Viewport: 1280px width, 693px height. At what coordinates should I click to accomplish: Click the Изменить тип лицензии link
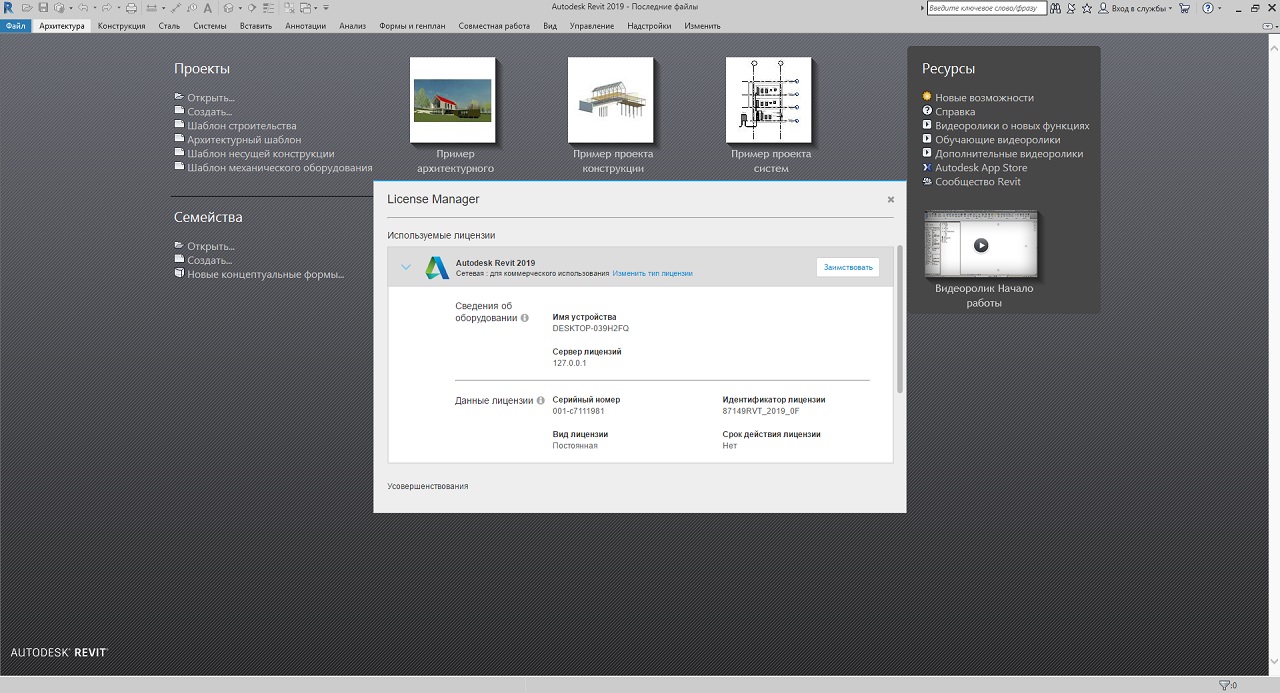click(652, 273)
